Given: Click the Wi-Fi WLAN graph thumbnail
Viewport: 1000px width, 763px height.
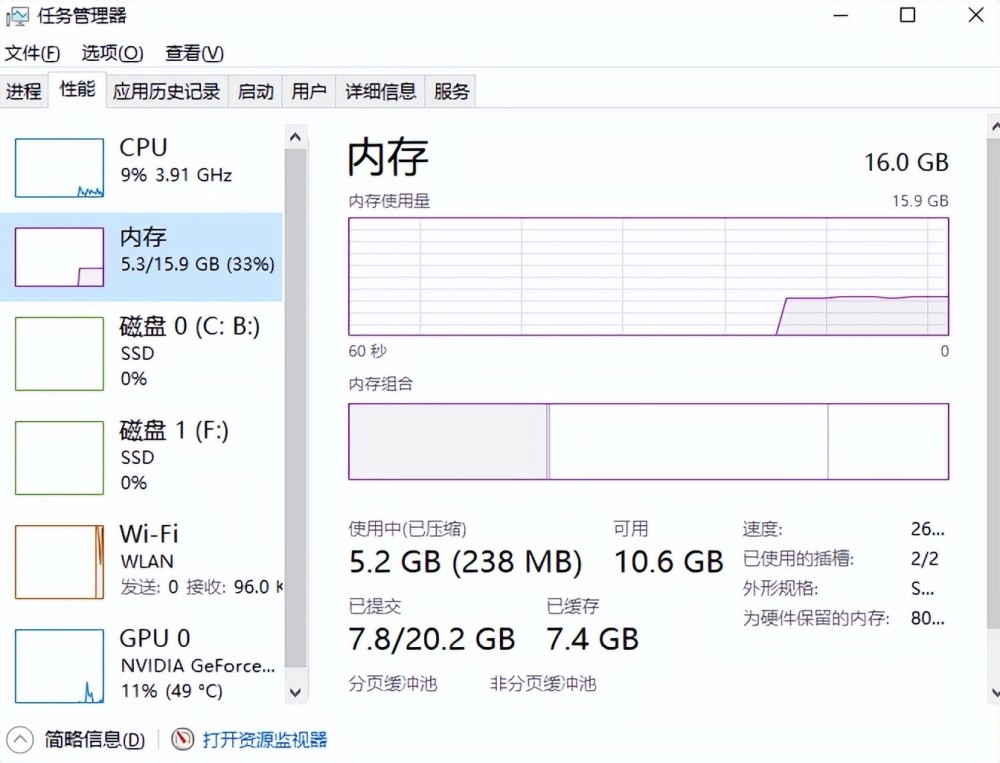Looking at the screenshot, I should coord(59,562).
